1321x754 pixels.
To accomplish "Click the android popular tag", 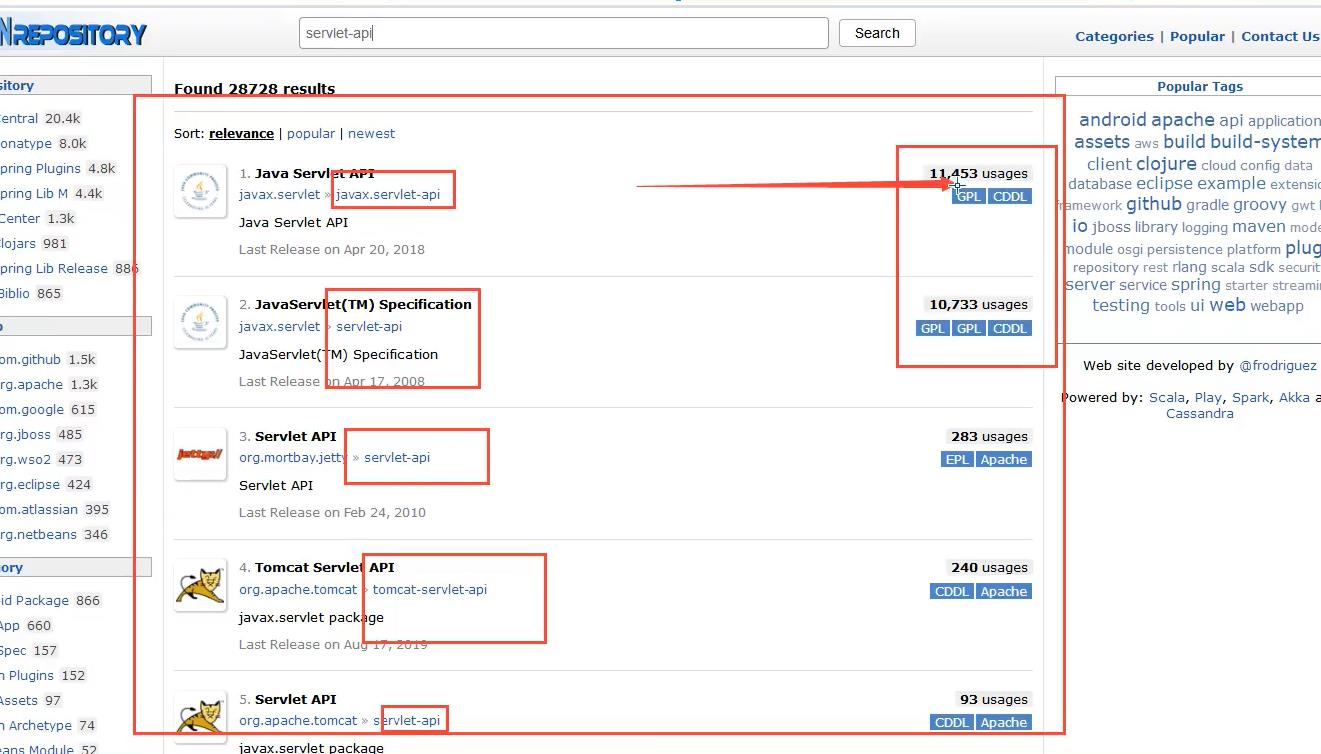I will (x=1112, y=120).
